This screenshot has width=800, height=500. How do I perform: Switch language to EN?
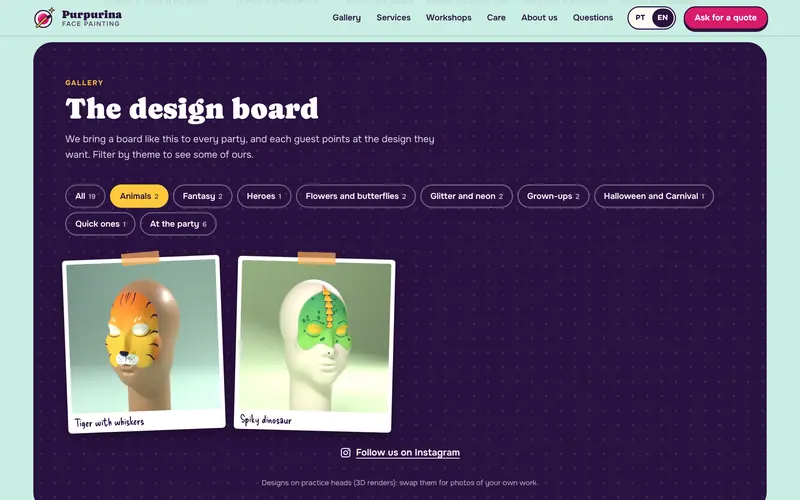click(x=662, y=18)
